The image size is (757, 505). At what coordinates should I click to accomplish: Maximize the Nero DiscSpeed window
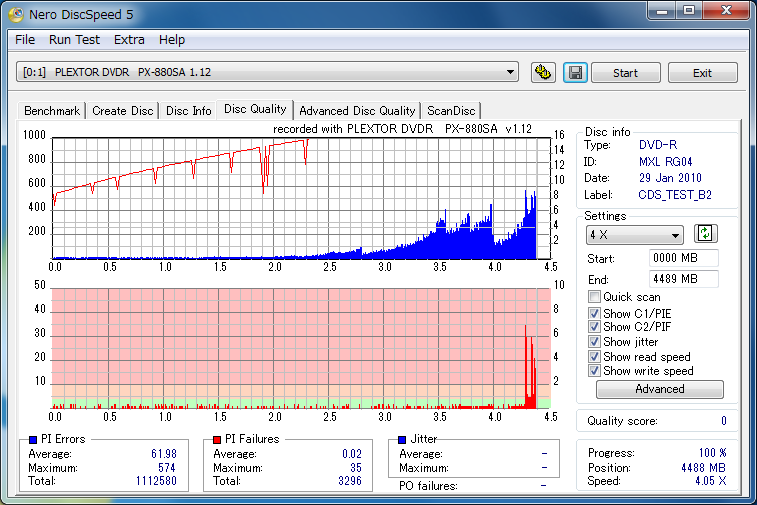point(689,11)
